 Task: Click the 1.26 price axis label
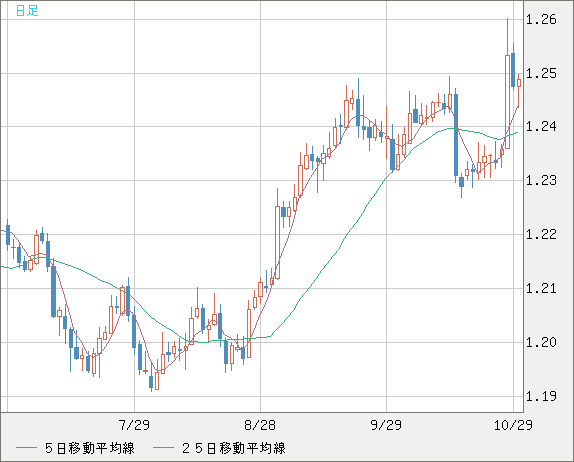pyautogui.click(x=541, y=19)
